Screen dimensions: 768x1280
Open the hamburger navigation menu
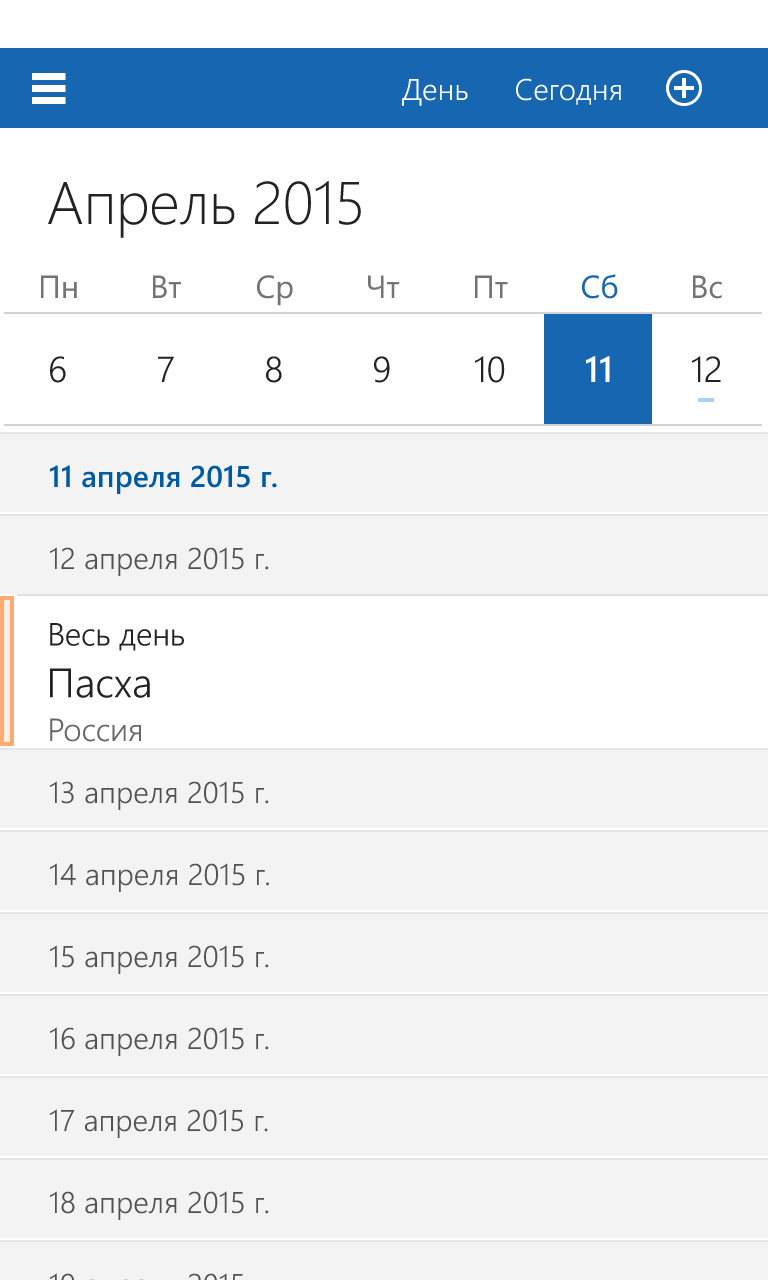[x=49, y=89]
